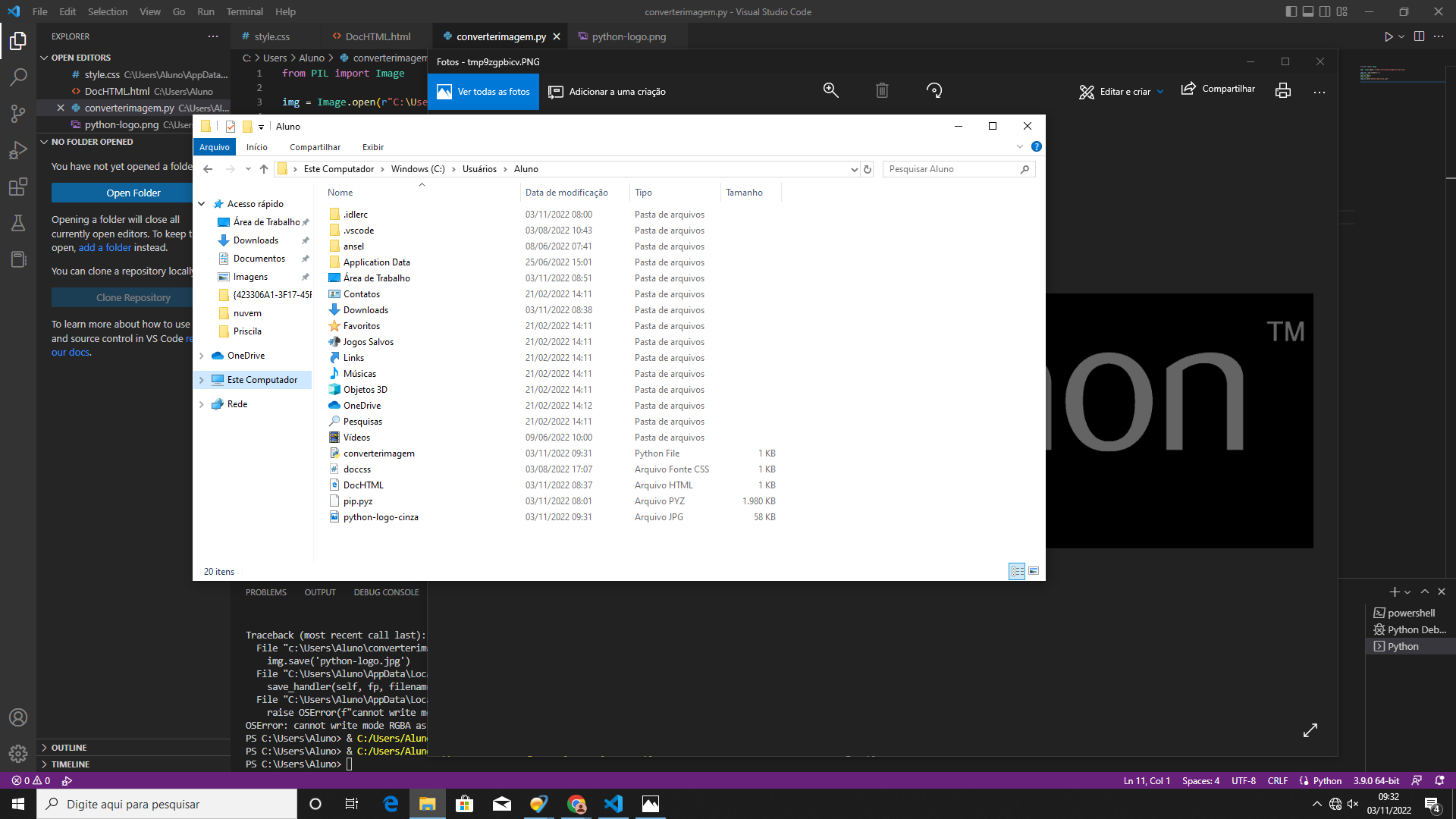Select the Run and Debug icon

pyautogui.click(x=18, y=150)
